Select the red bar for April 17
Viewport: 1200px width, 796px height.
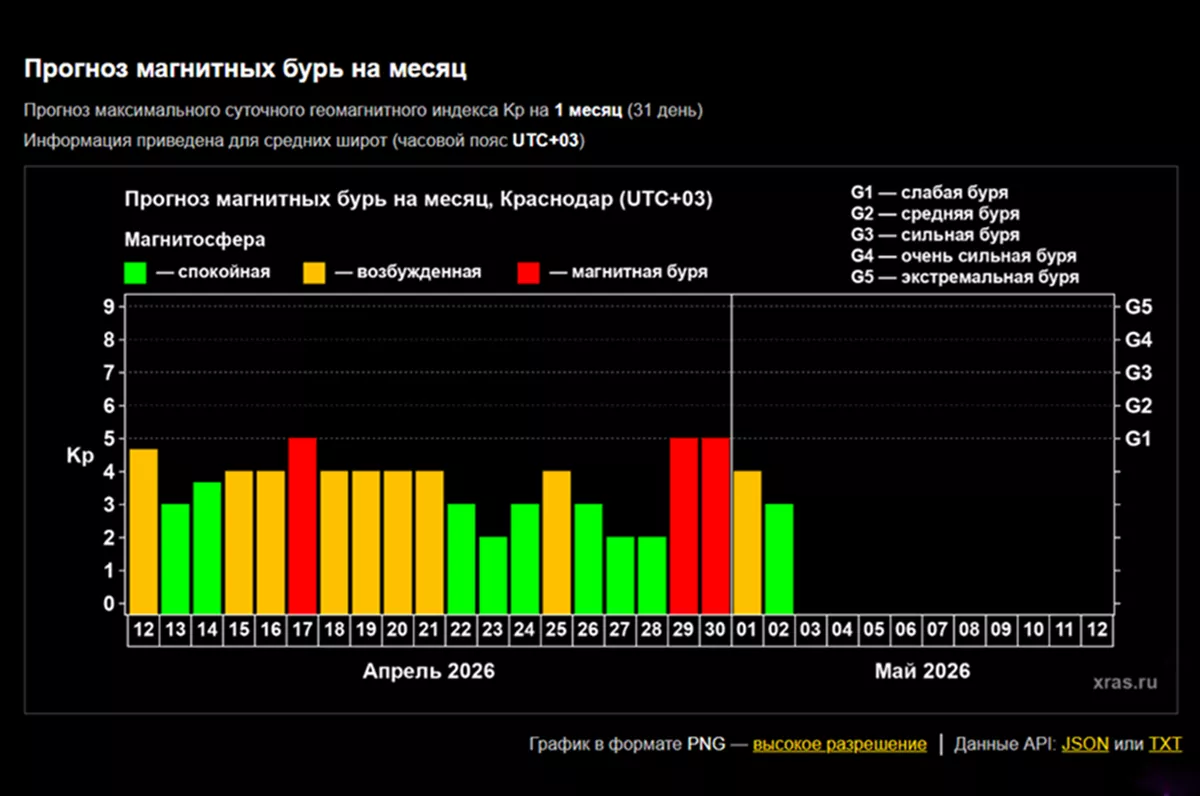click(303, 525)
